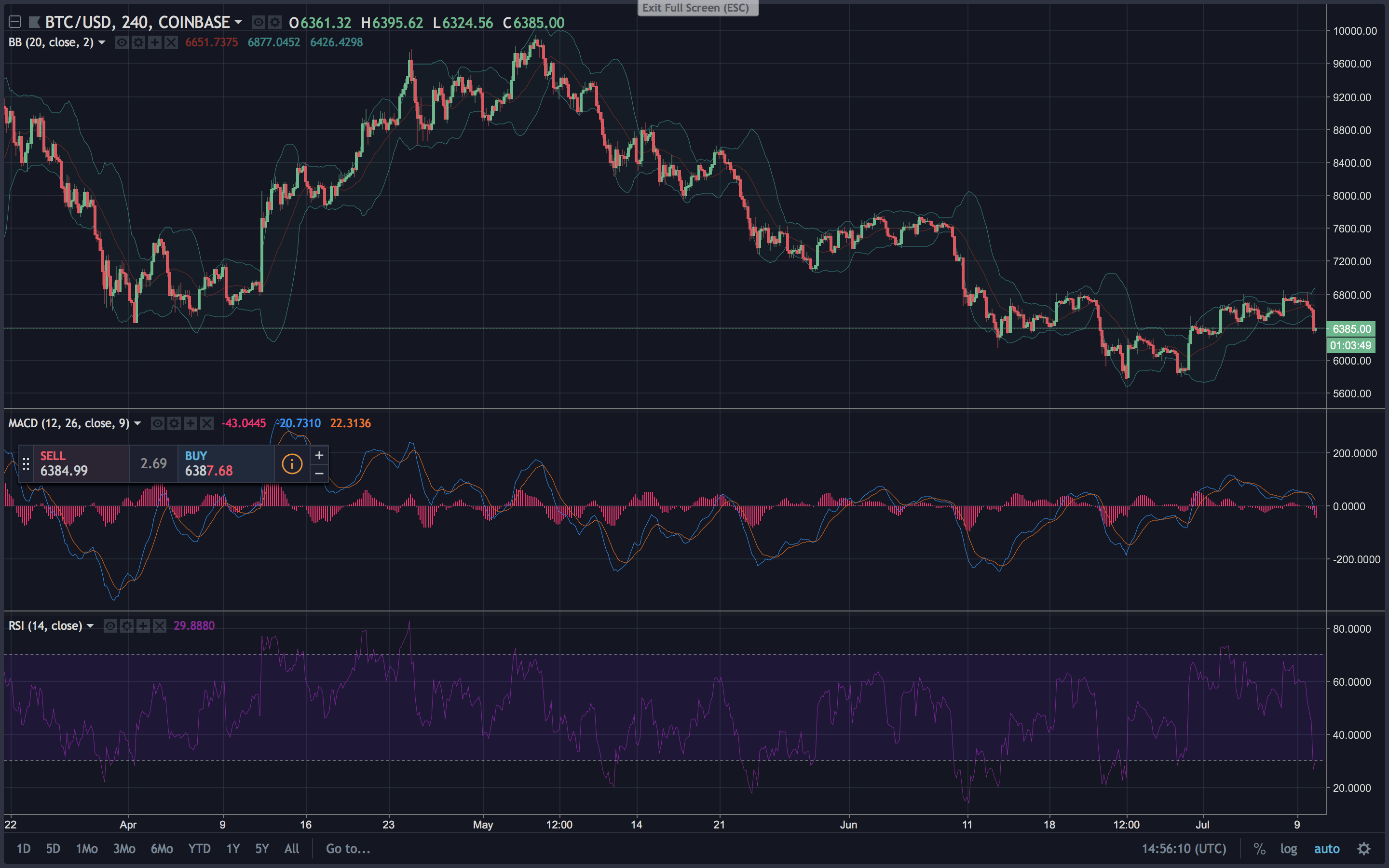Click the BTC/USD, 240, COINBASE title
The image size is (1389, 868).
click(137, 22)
